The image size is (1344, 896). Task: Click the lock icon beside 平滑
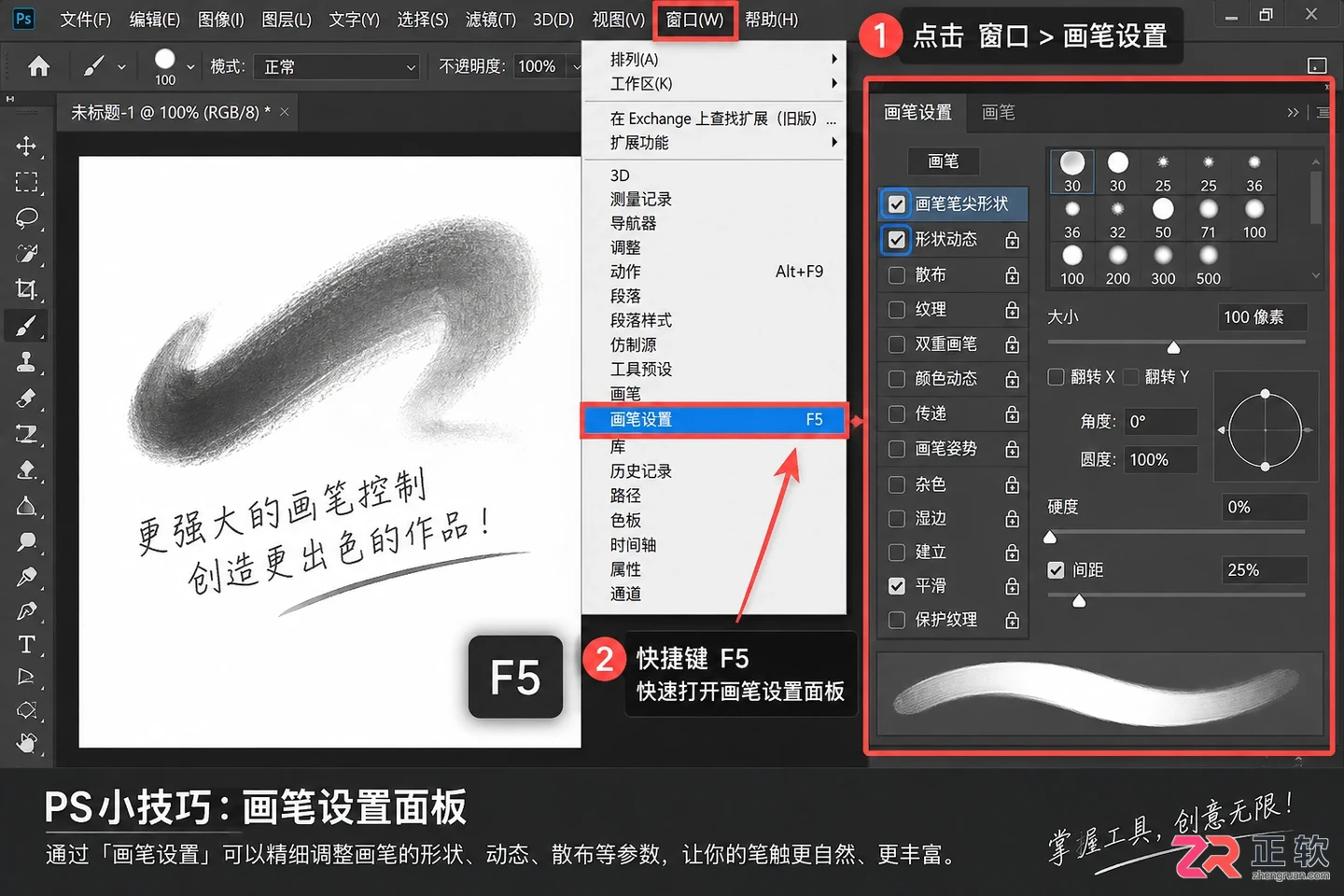pyautogui.click(x=1012, y=586)
